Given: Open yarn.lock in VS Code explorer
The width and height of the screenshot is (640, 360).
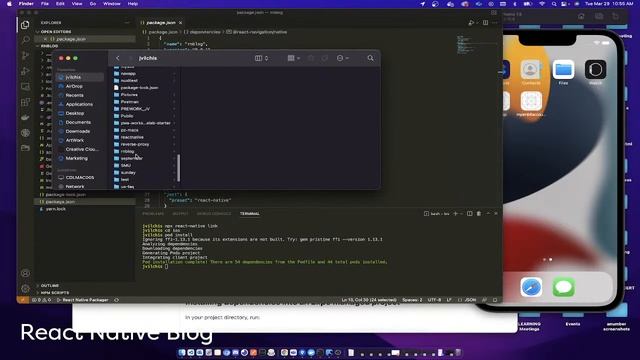Looking at the screenshot, I should coord(56,209).
